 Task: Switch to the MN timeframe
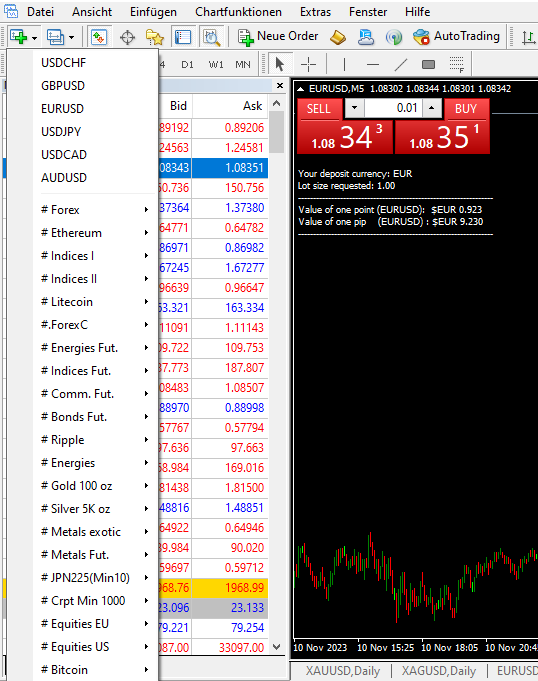point(243,65)
